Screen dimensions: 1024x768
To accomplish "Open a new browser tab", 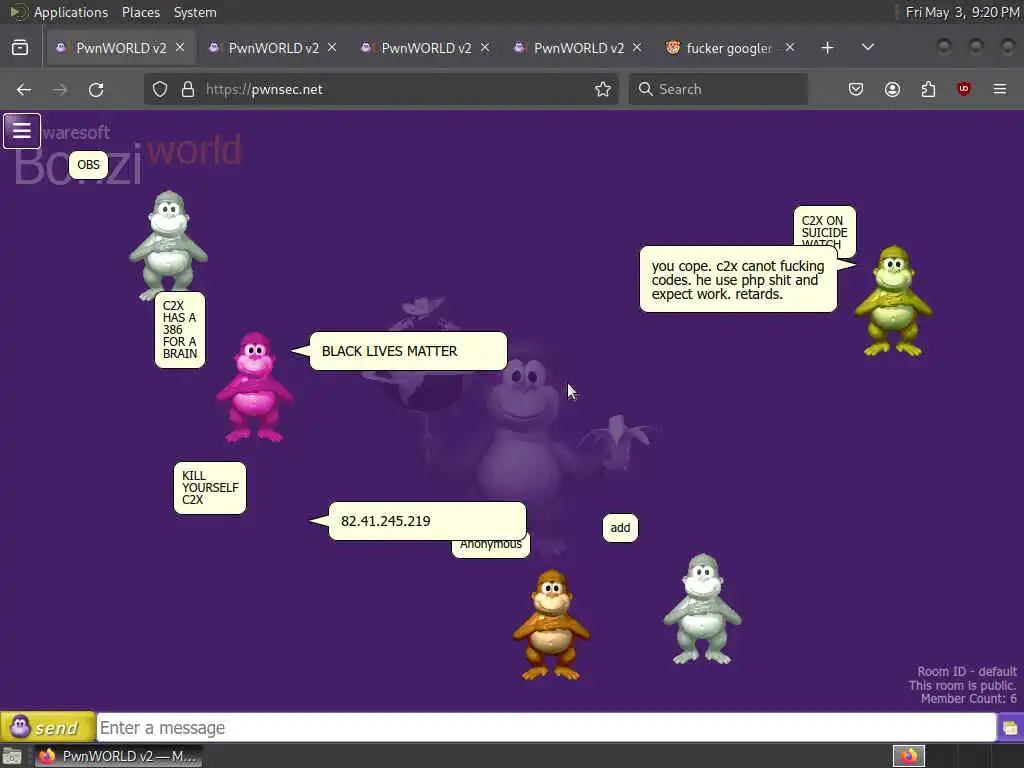I will tap(827, 48).
